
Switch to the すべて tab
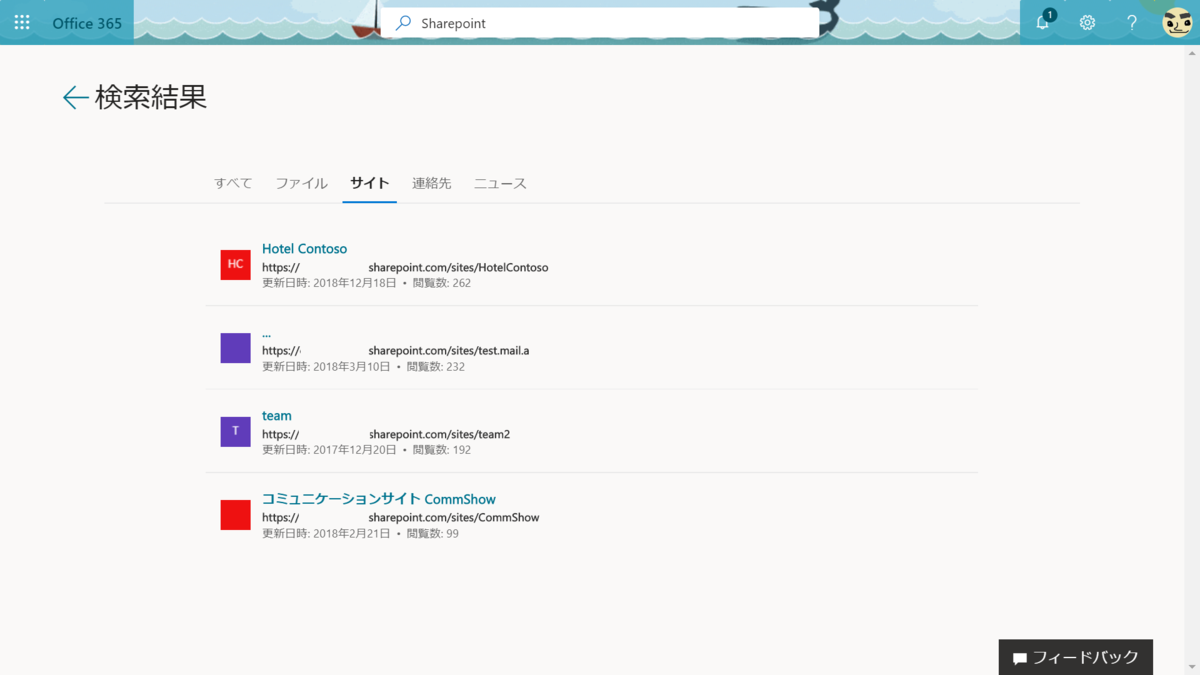(233, 183)
